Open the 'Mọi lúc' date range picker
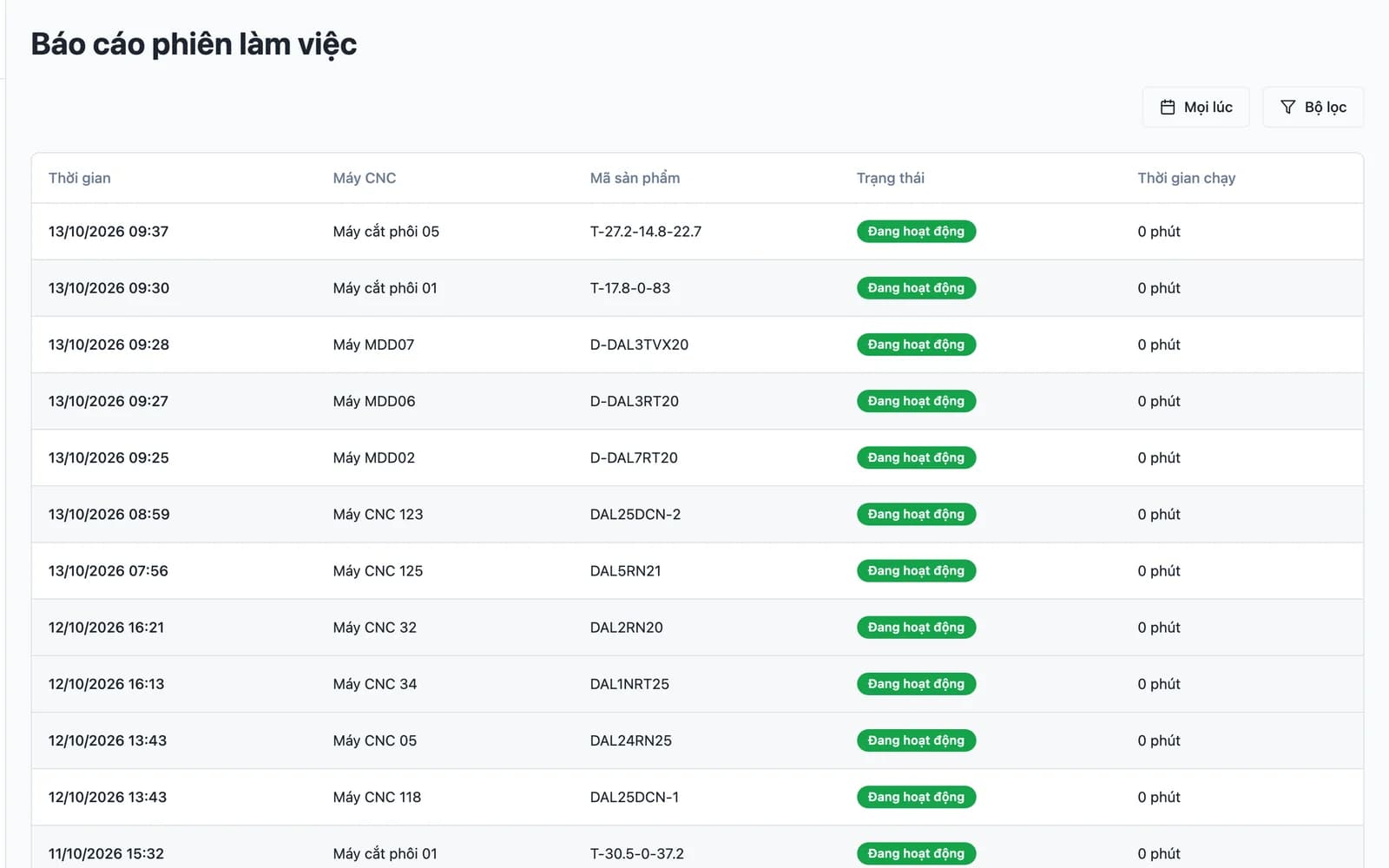This screenshot has height=868, width=1389. point(1195,107)
